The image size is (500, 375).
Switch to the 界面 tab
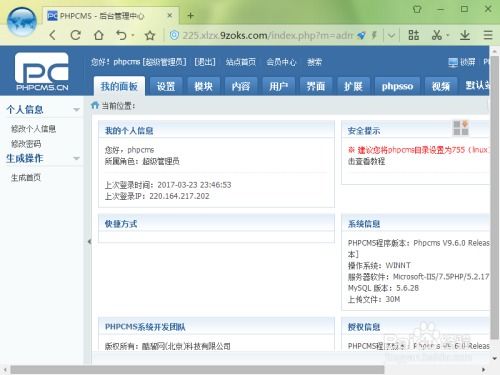pyautogui.click(x=316, y=86)
